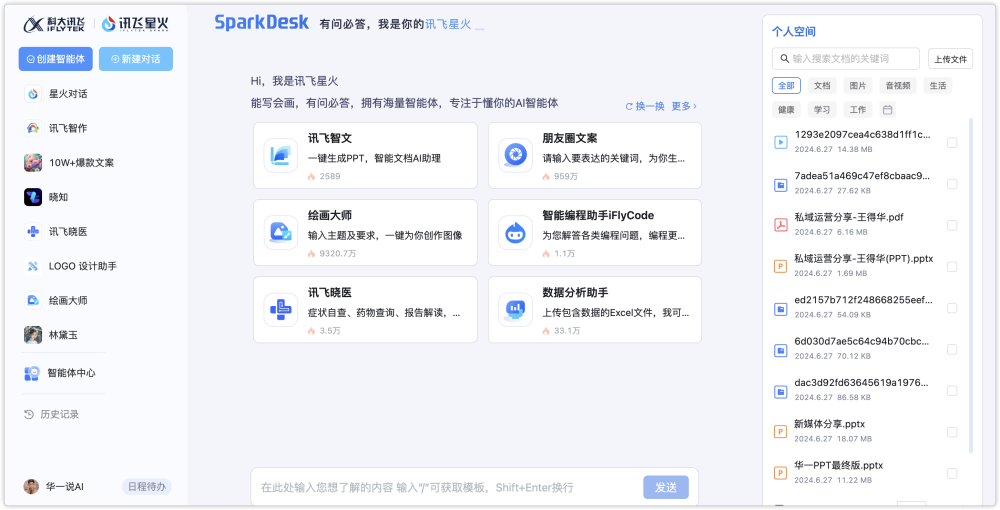This screenshot has width=1000, height=510.
Task: Open file ed2157b712f248668255eef
Action: click(x=864, y=300)
